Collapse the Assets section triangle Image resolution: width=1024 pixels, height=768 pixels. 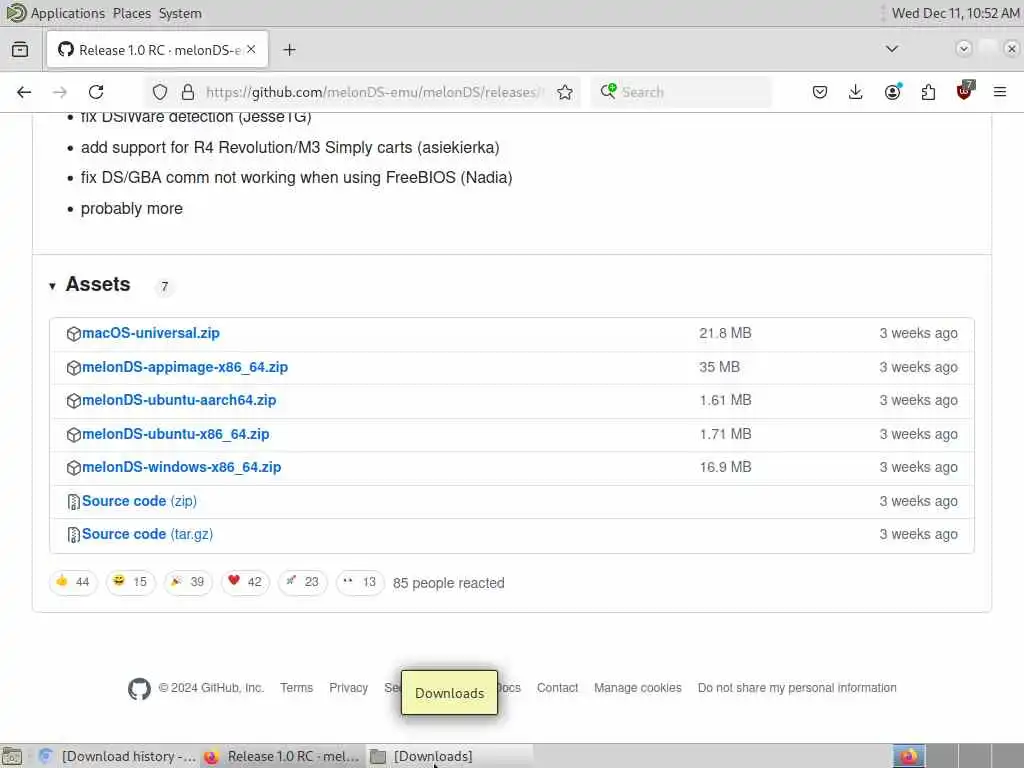click(x=52, y=286)
